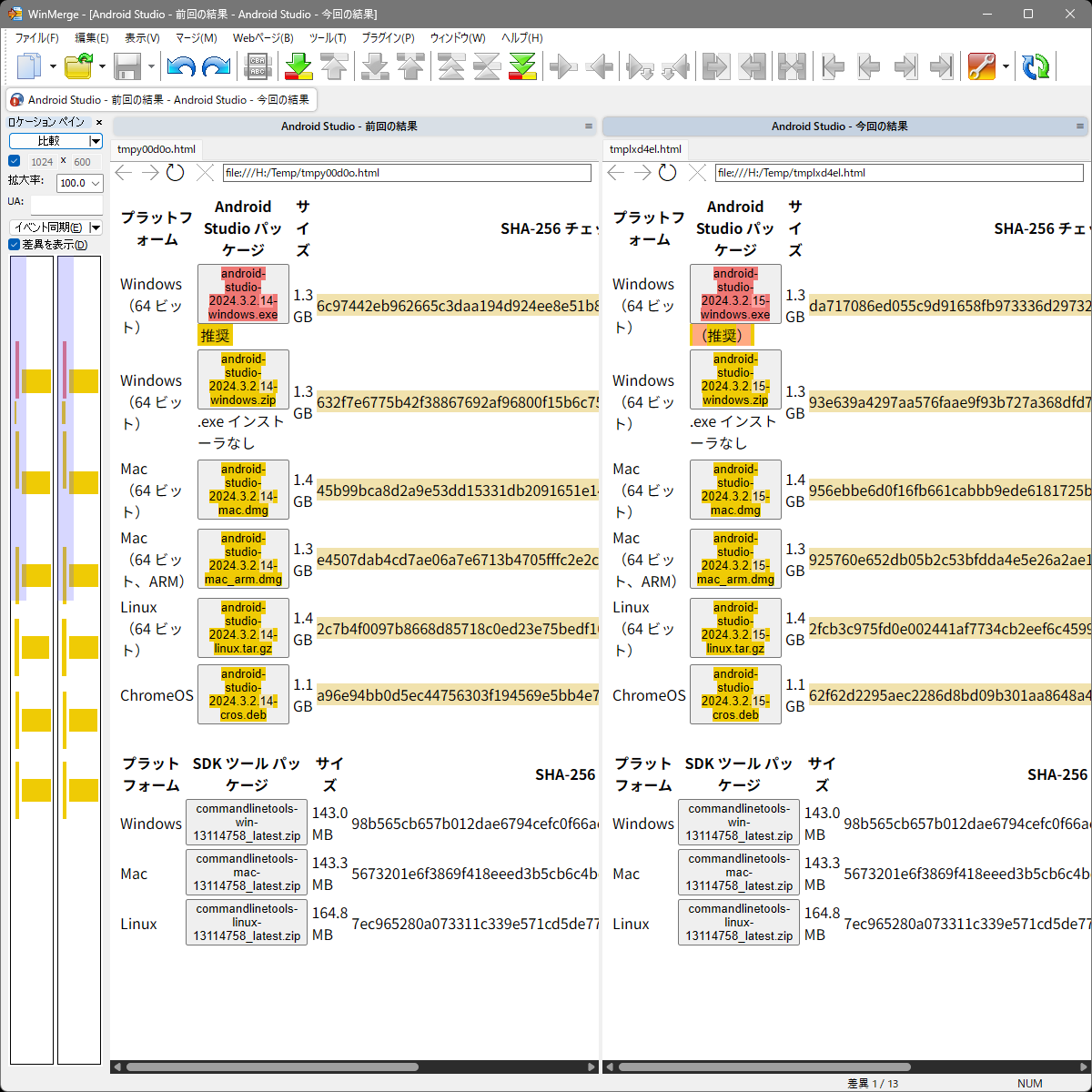Select the Android Studio comparison document tab

[x=162, y=100]
